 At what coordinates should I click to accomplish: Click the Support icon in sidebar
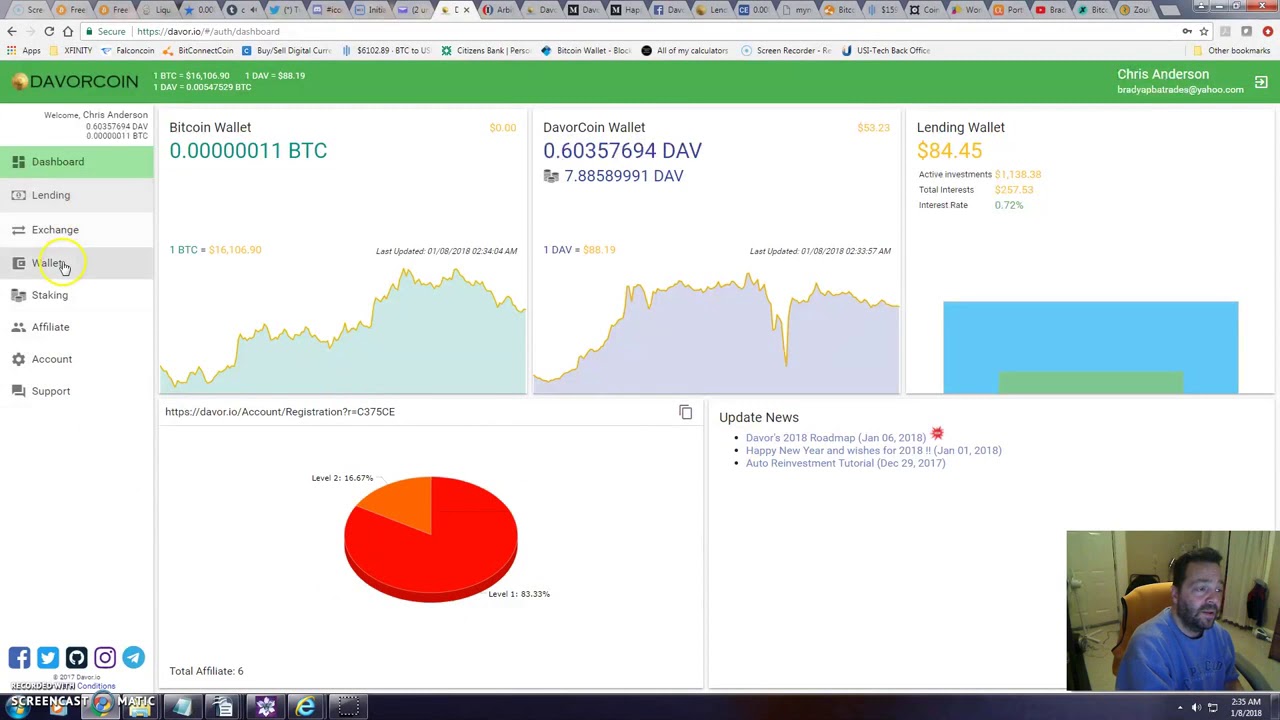coord(18,391)
